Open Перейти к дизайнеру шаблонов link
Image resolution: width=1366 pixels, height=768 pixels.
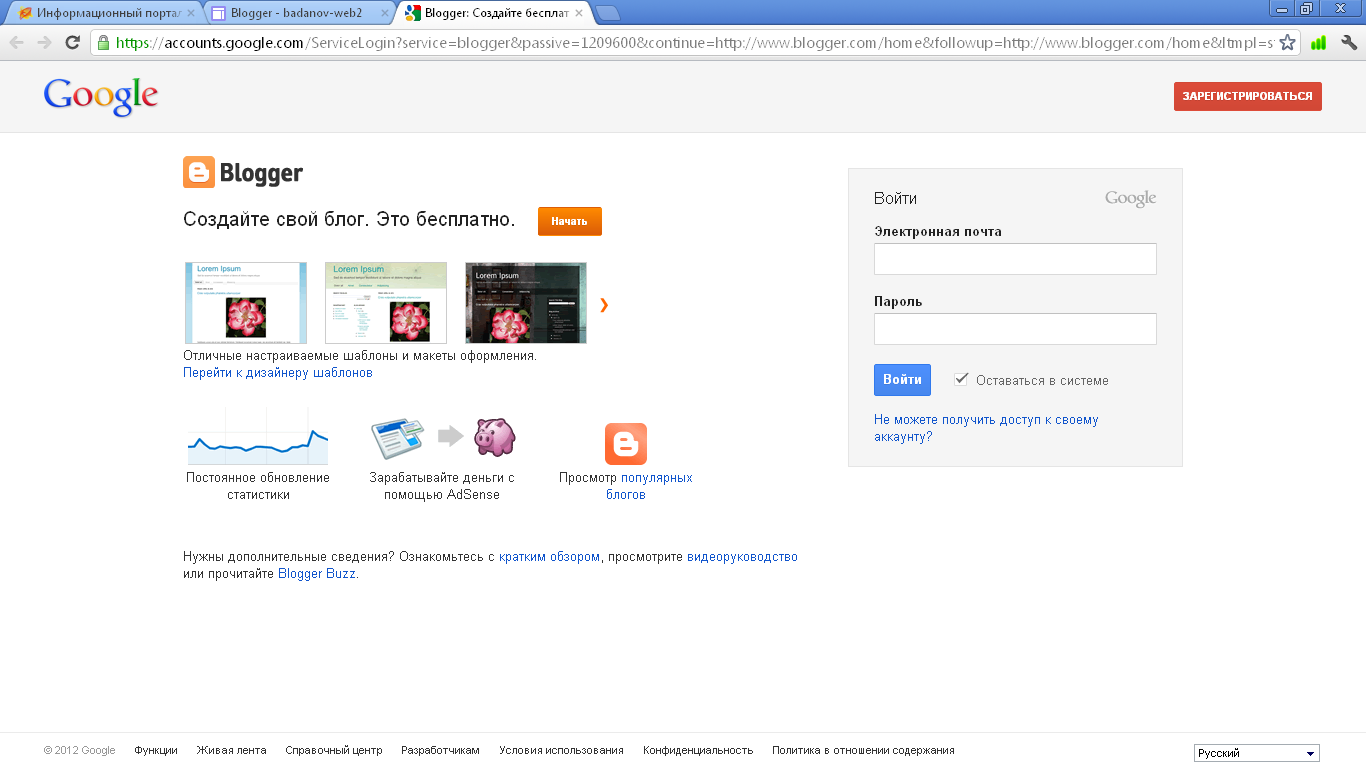278,373
